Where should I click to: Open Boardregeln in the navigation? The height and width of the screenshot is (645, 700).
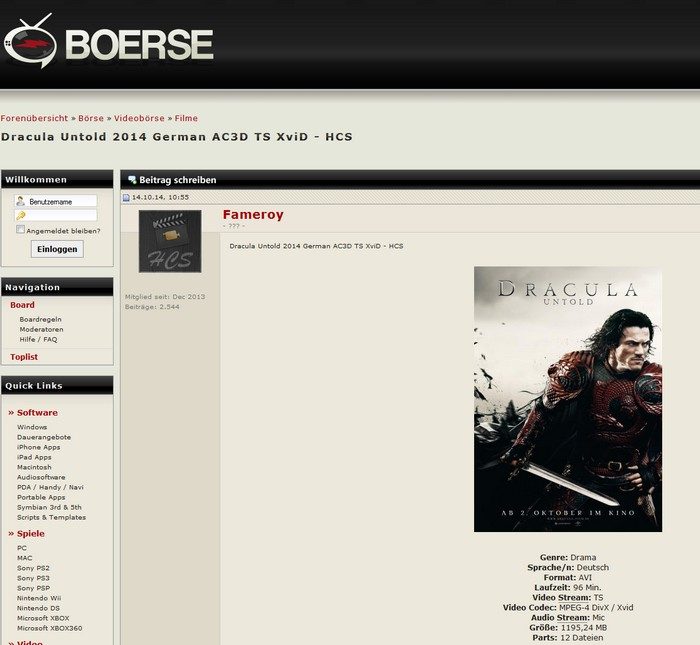pos(41,319)
